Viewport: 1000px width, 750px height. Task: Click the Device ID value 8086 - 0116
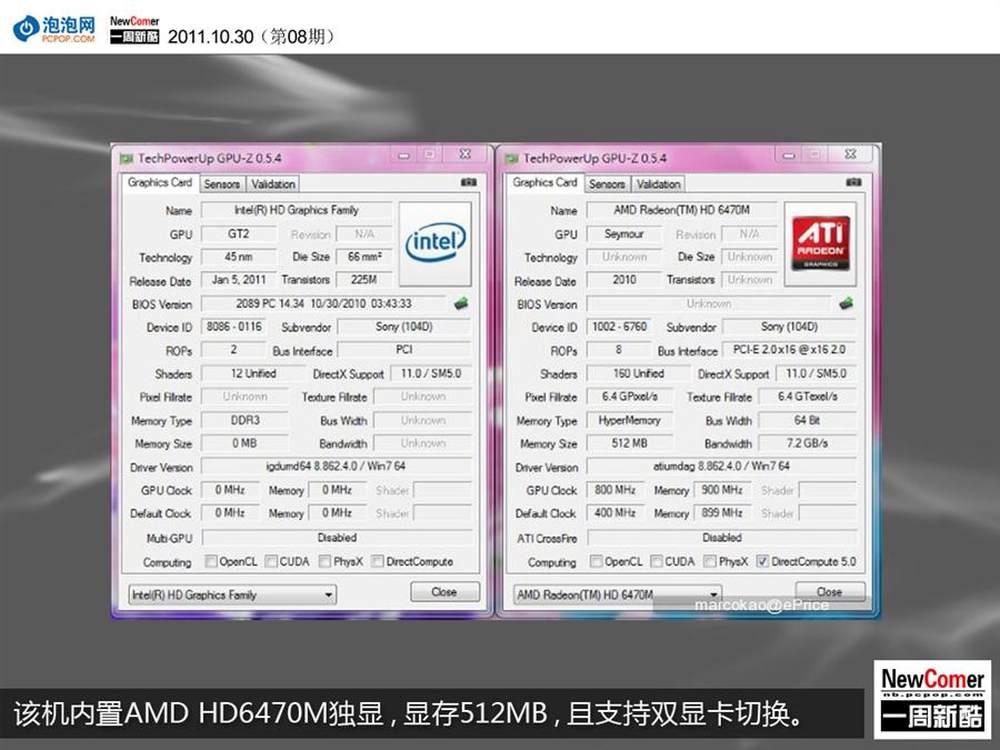pyautogui.click(x=234, y=327)
